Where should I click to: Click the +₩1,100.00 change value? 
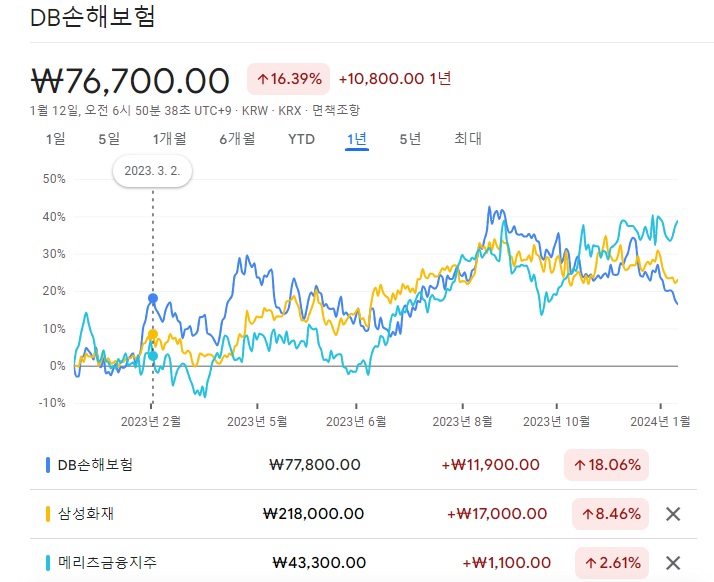pyautogui.click(x=506, y=563)
